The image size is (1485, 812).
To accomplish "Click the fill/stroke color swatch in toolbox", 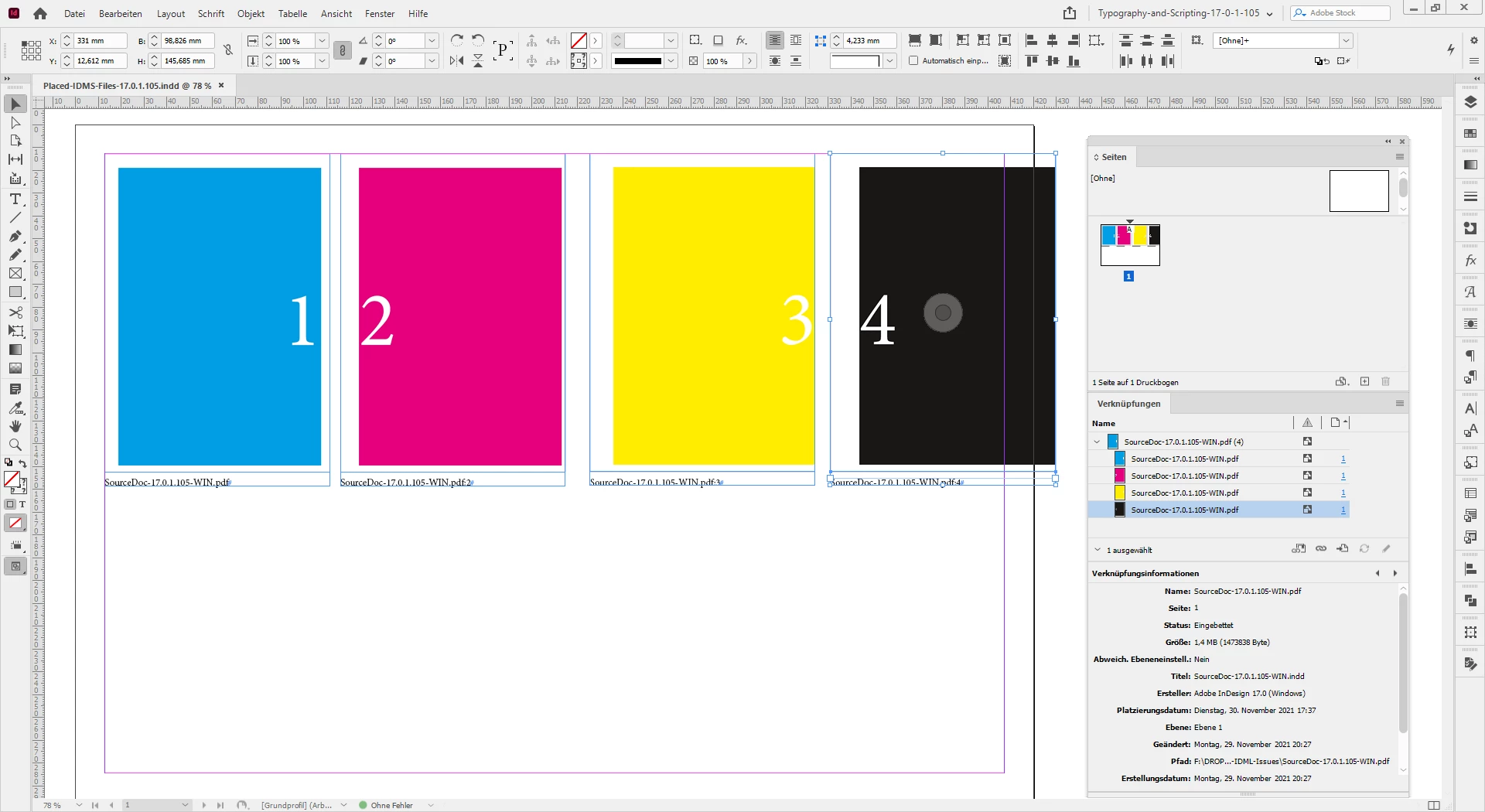I will 12,479.
